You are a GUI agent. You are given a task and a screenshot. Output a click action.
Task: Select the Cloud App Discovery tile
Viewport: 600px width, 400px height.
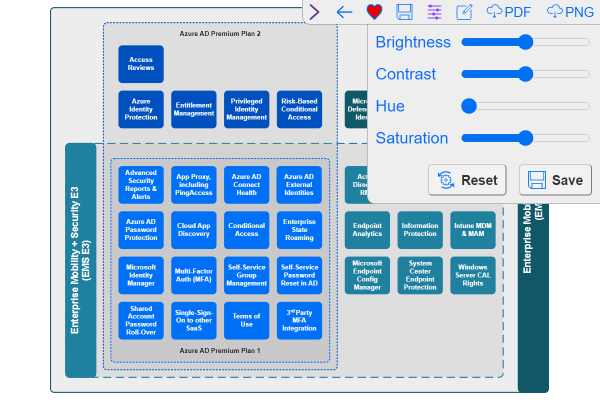click(x=194, y=230)
